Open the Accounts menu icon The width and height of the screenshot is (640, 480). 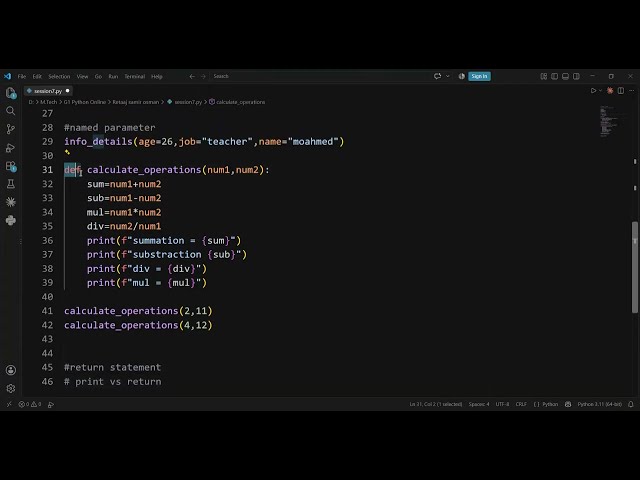(x=11, y=370)
